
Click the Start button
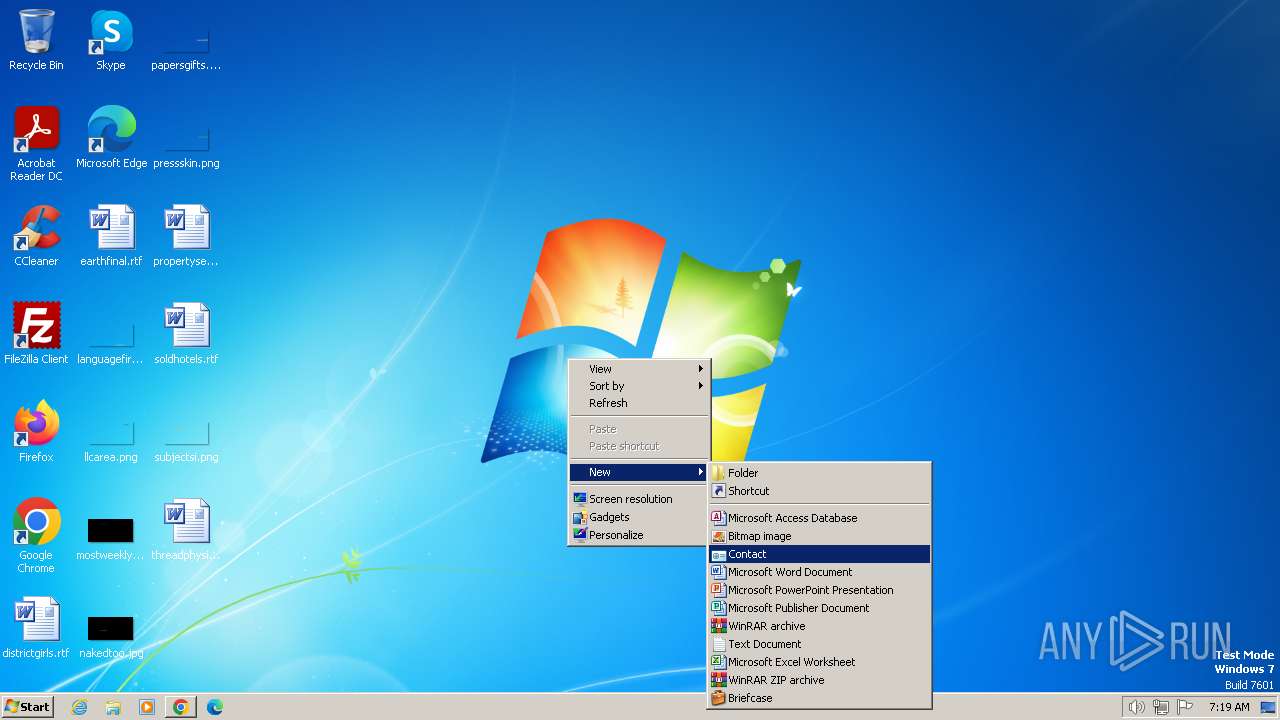point(27,707)
